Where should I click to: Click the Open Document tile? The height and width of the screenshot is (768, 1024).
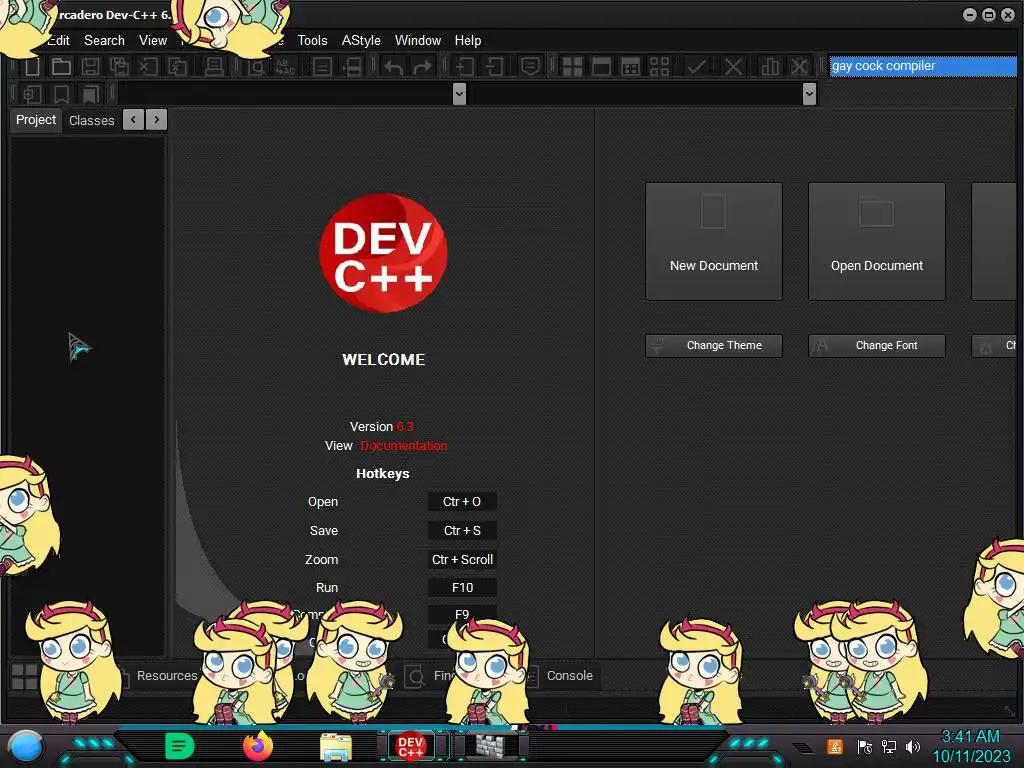pyautogui.click(x=876, y=241)
